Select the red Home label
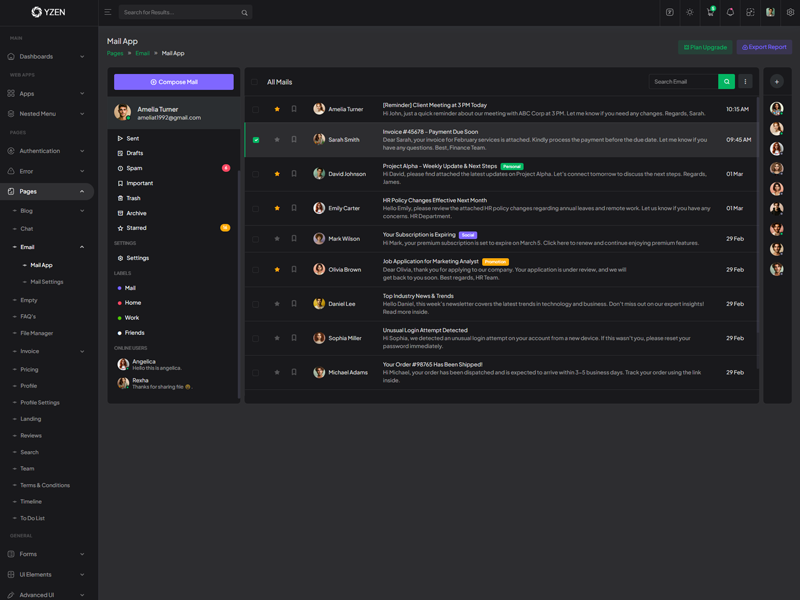This screenshot has height=600, width=800. pos(132,303)
